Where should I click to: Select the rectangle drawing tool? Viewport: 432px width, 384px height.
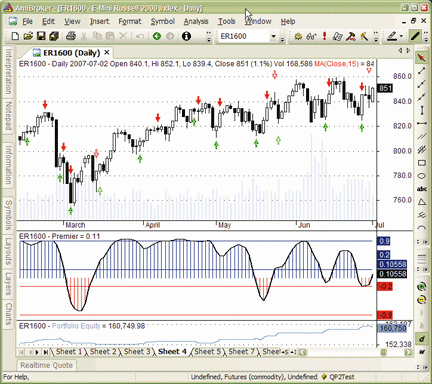(x=422, y=163)
